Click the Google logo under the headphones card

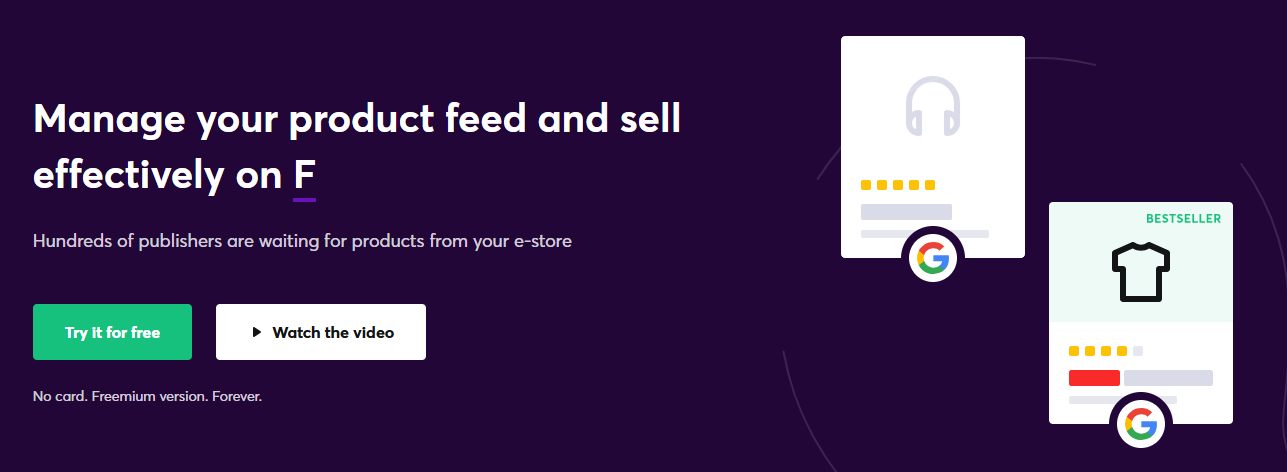tap(933, 260)
